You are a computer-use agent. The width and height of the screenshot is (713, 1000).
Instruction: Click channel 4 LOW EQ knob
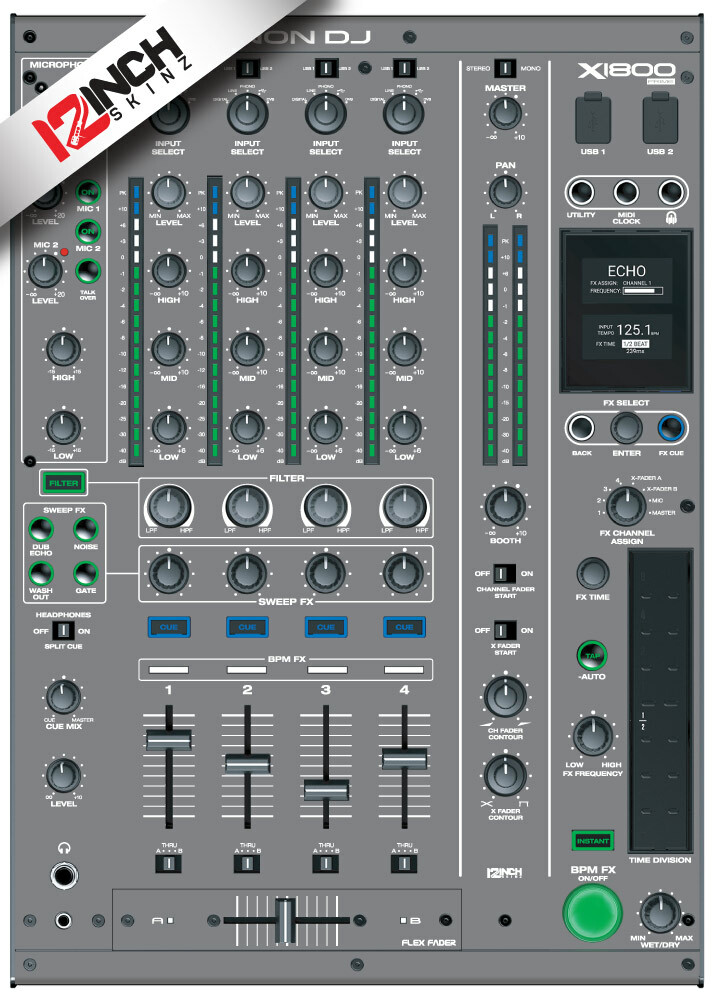(x=404, y=427)
